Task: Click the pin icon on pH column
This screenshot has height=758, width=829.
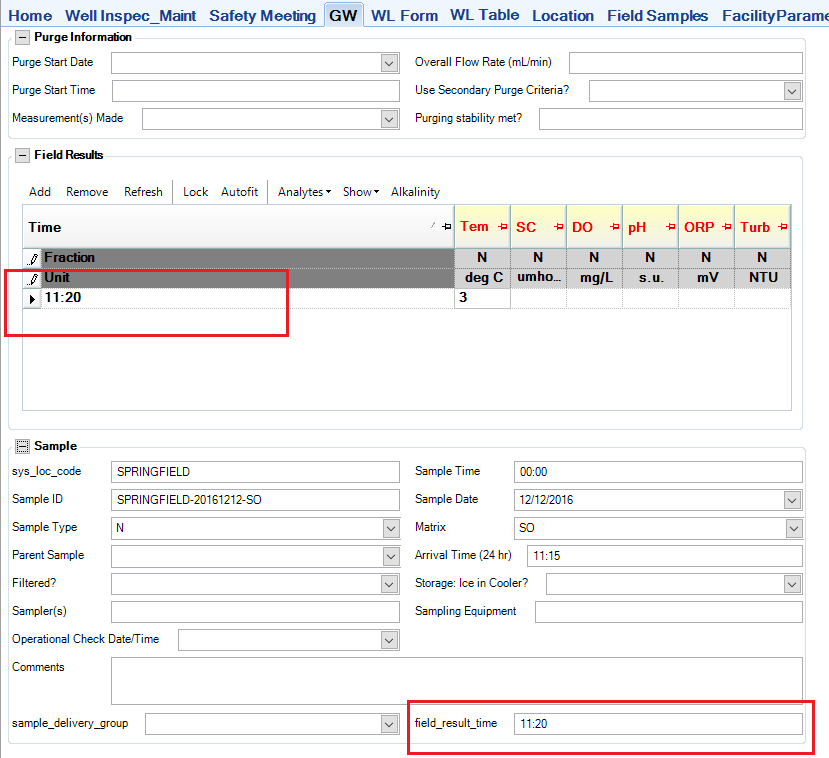Action: tap(670, 227)
